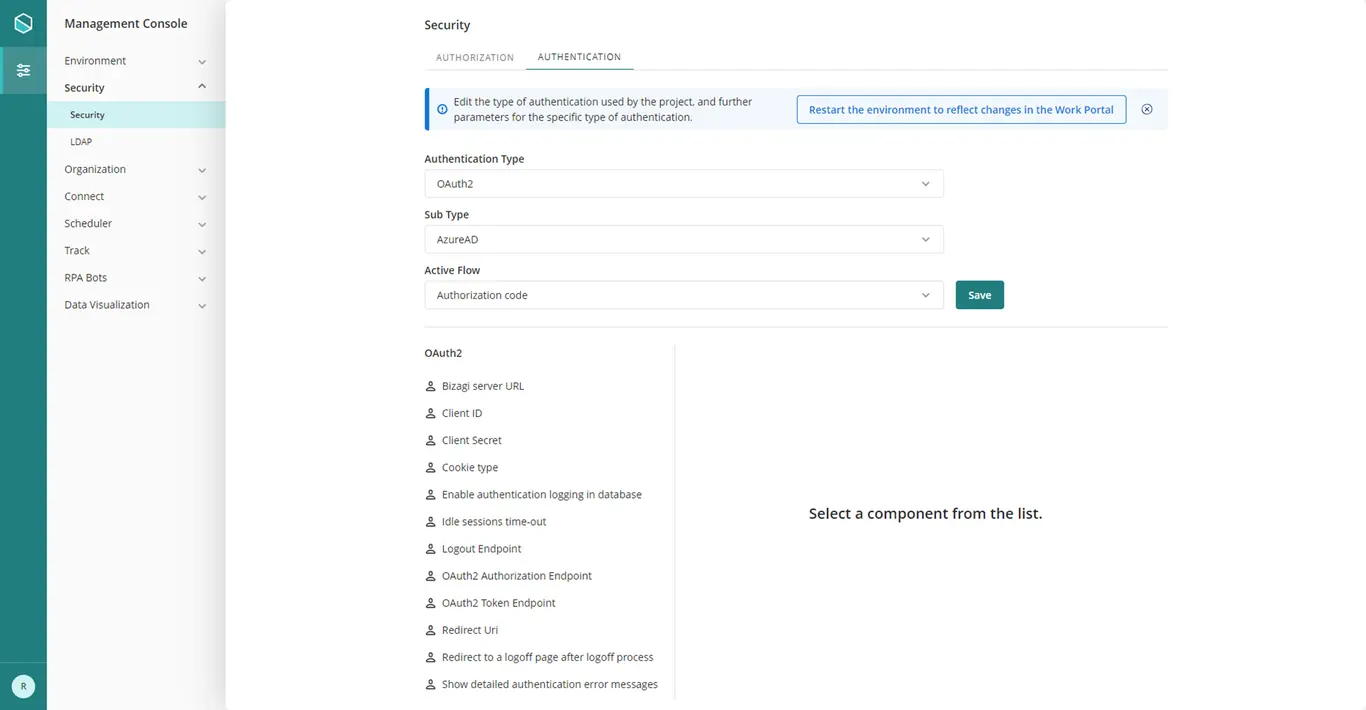The width and height of the screenshot is (1366, 710).
Task: Click the info icon in the banner
Action: tap(442, 110)
